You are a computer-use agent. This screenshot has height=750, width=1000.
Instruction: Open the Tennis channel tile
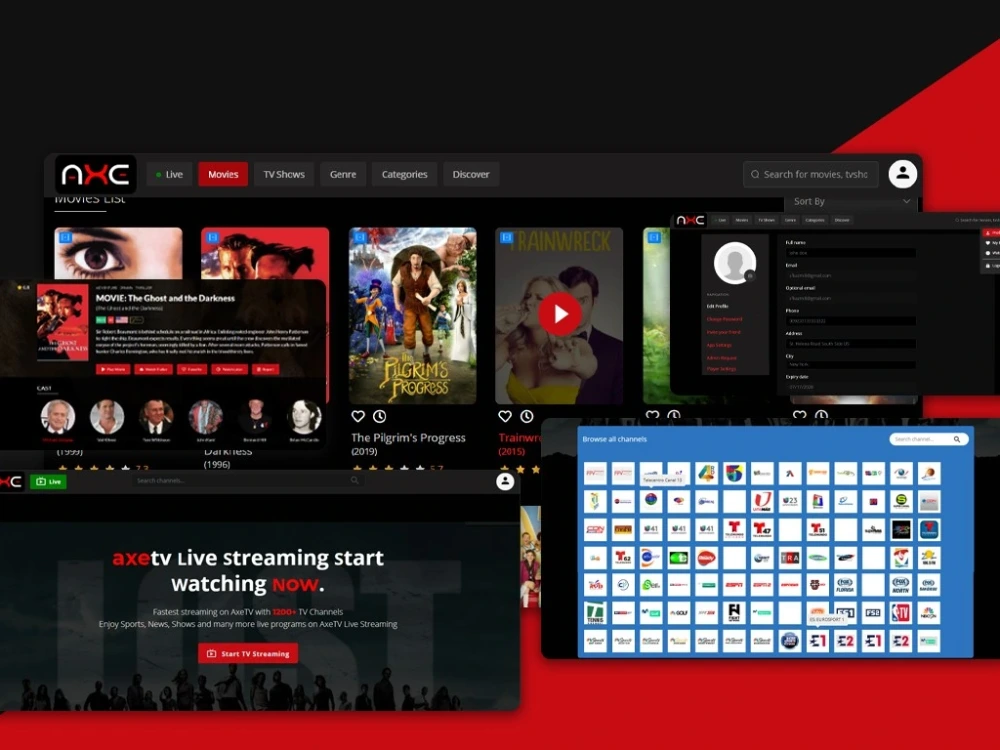pyautogui.click(x=595, y=613)
